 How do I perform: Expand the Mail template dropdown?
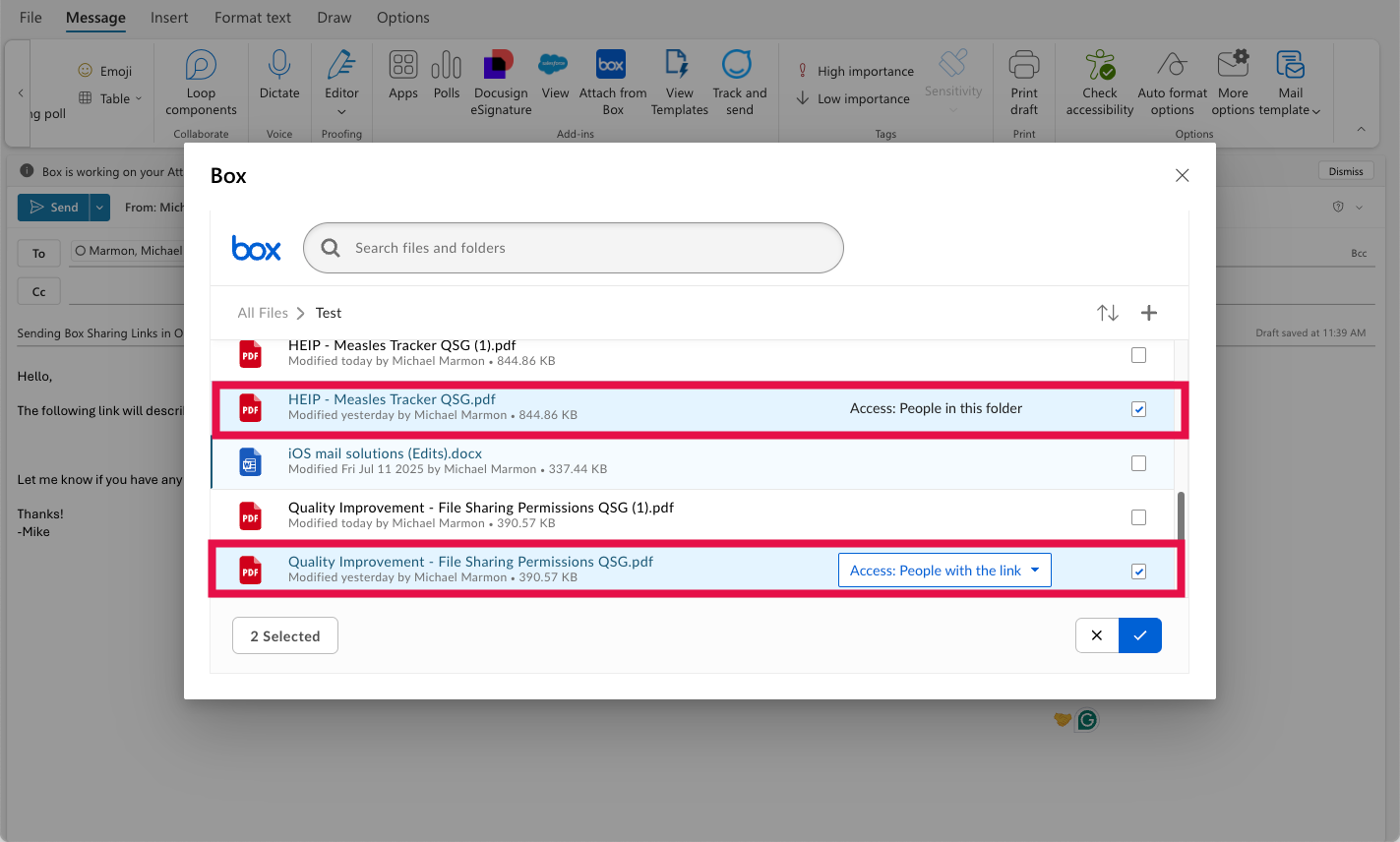point(1316,111)
